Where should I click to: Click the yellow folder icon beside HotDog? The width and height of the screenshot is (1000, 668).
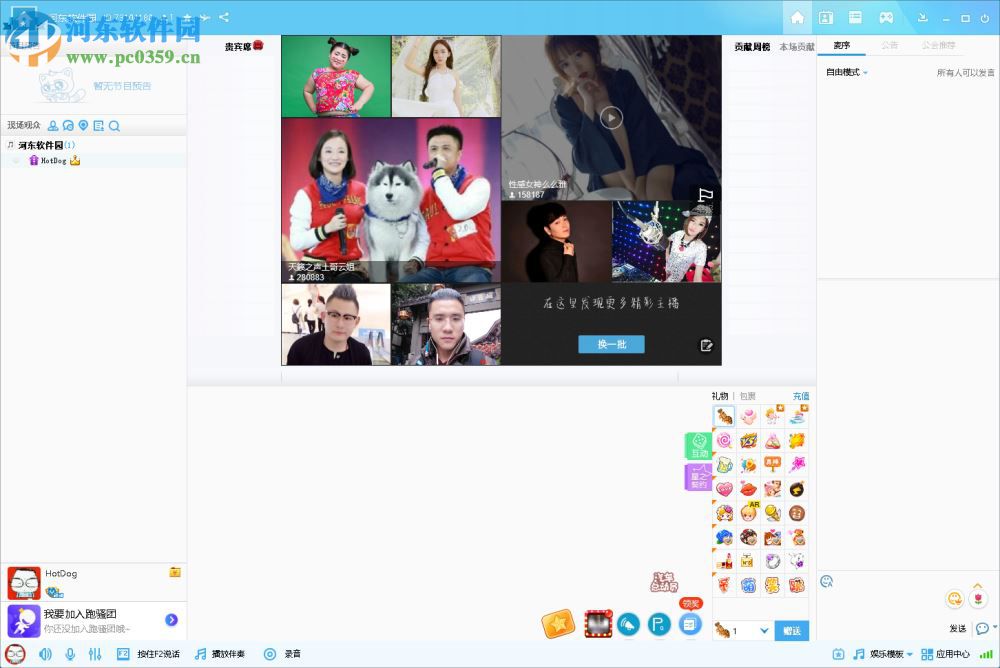click(x=175, y=572)
